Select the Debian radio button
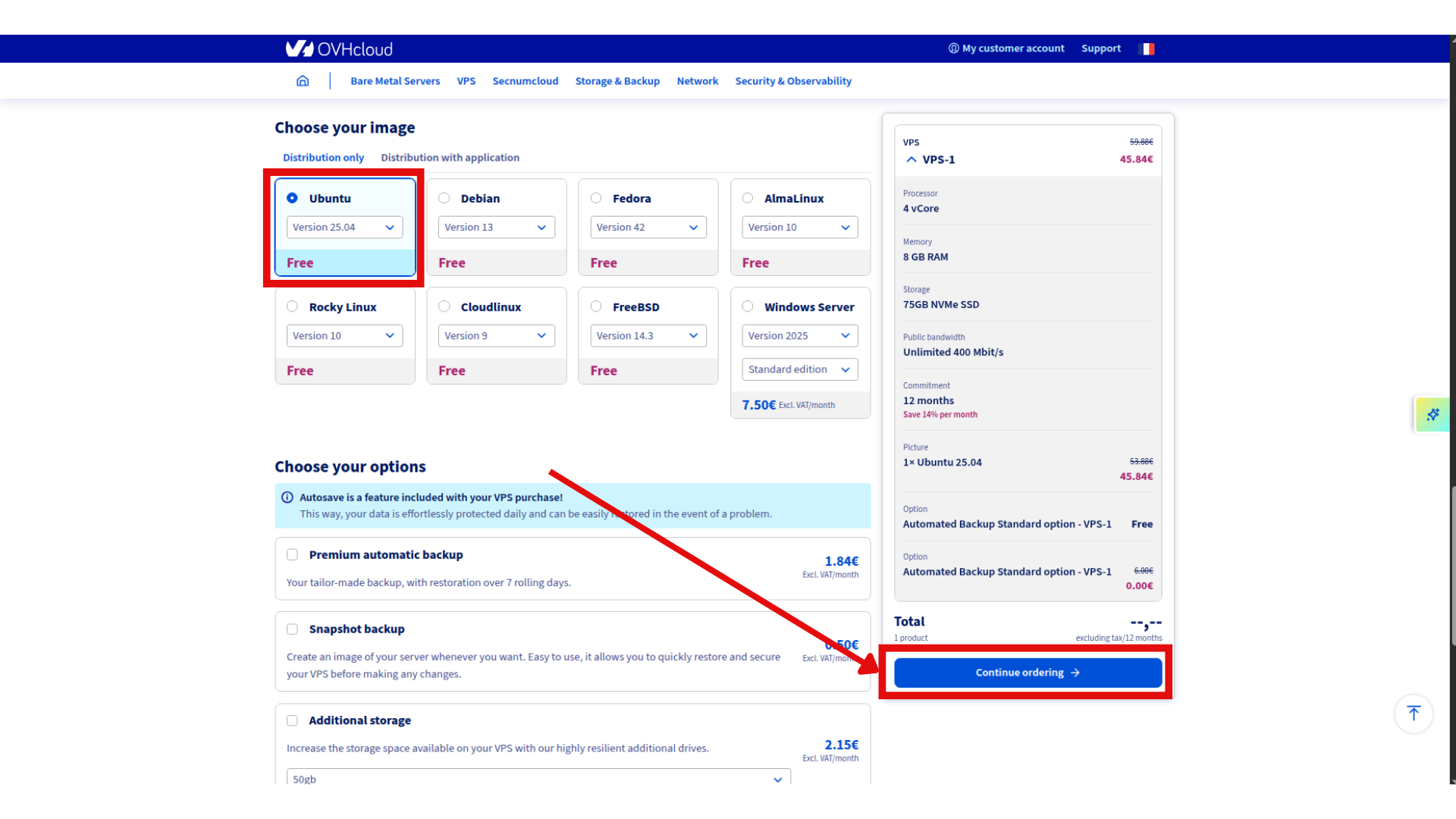The image size is (1456, 819). (444, 198)
